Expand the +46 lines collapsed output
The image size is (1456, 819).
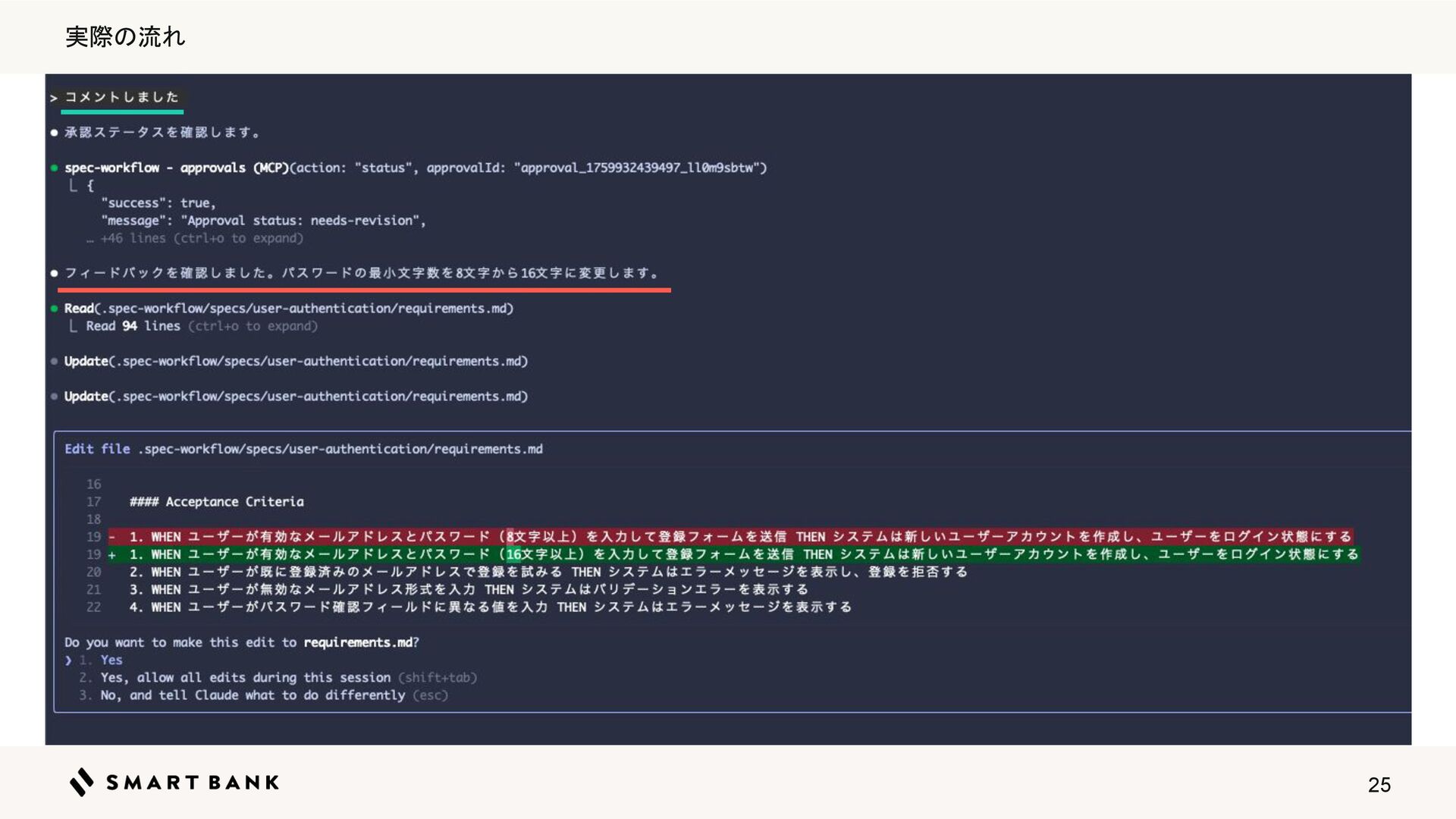201,239
